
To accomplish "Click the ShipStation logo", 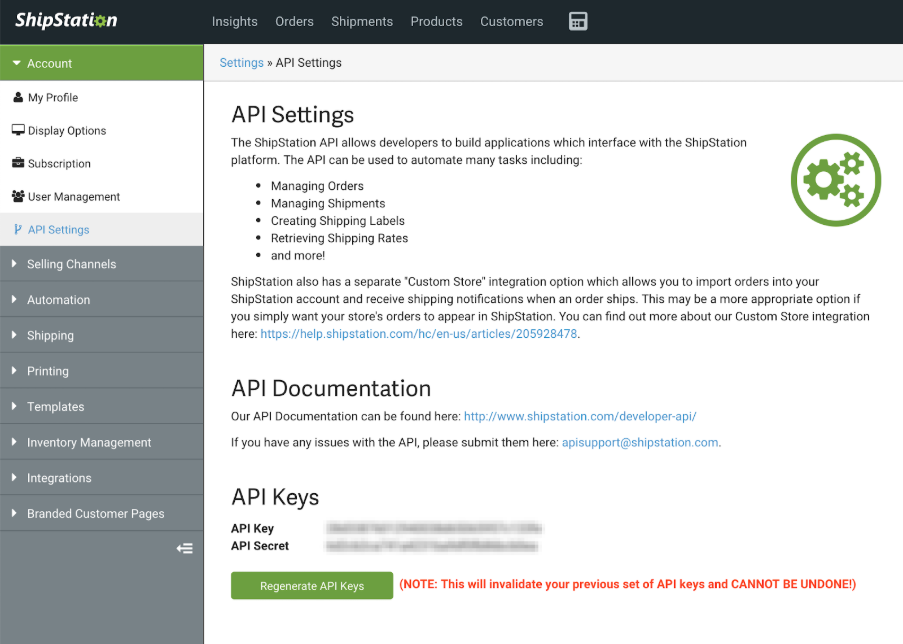I will coord(66,21).
